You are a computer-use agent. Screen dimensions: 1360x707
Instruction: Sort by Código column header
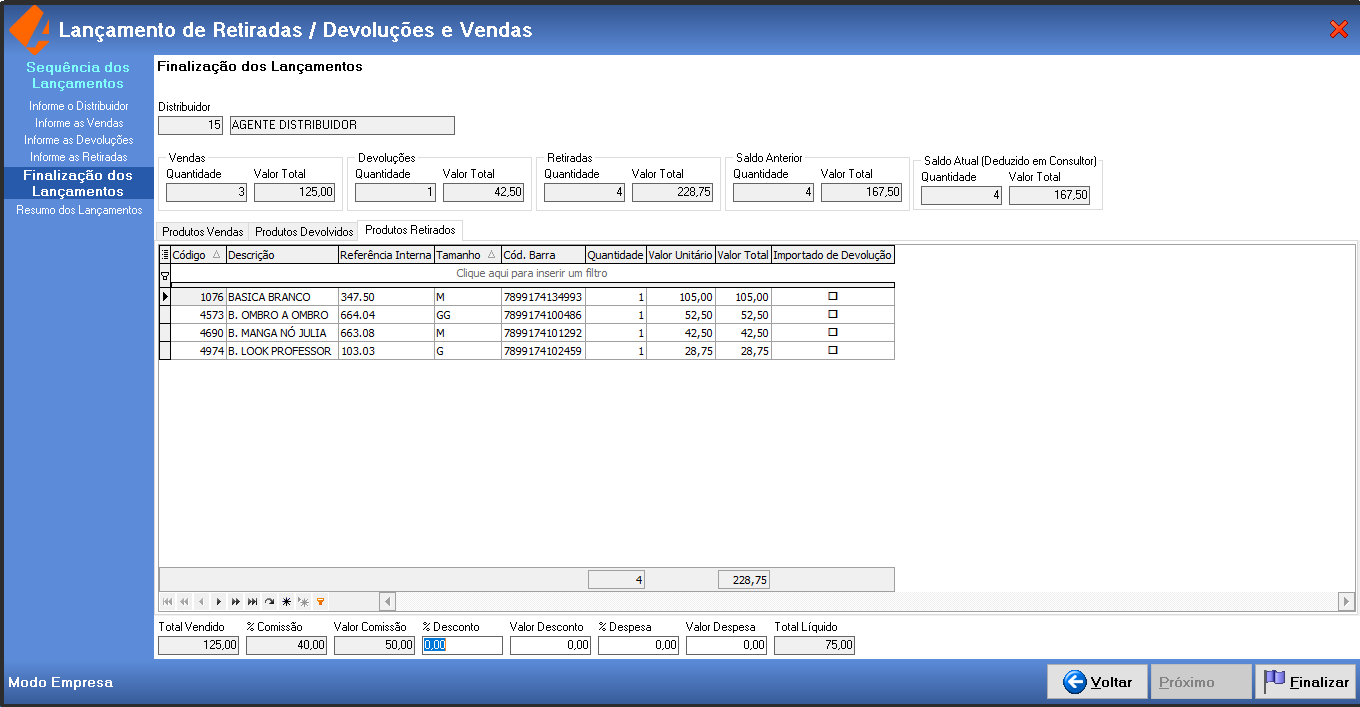tap(198, 255)
